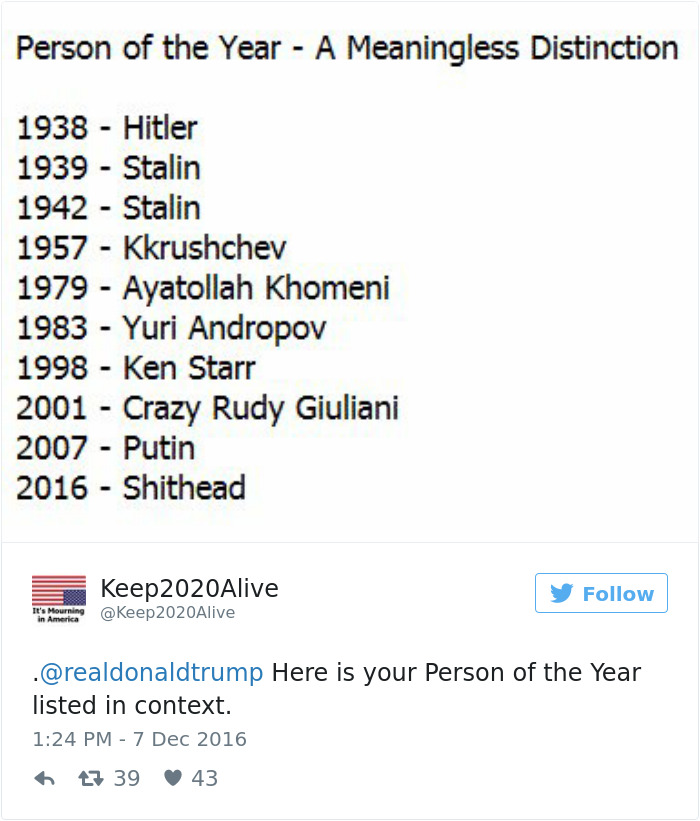This screenshot has height=821, width=700.
Task: Open the 1:24 PM - 7 Dec 2016 timestamp
Action: click(139, 740)
